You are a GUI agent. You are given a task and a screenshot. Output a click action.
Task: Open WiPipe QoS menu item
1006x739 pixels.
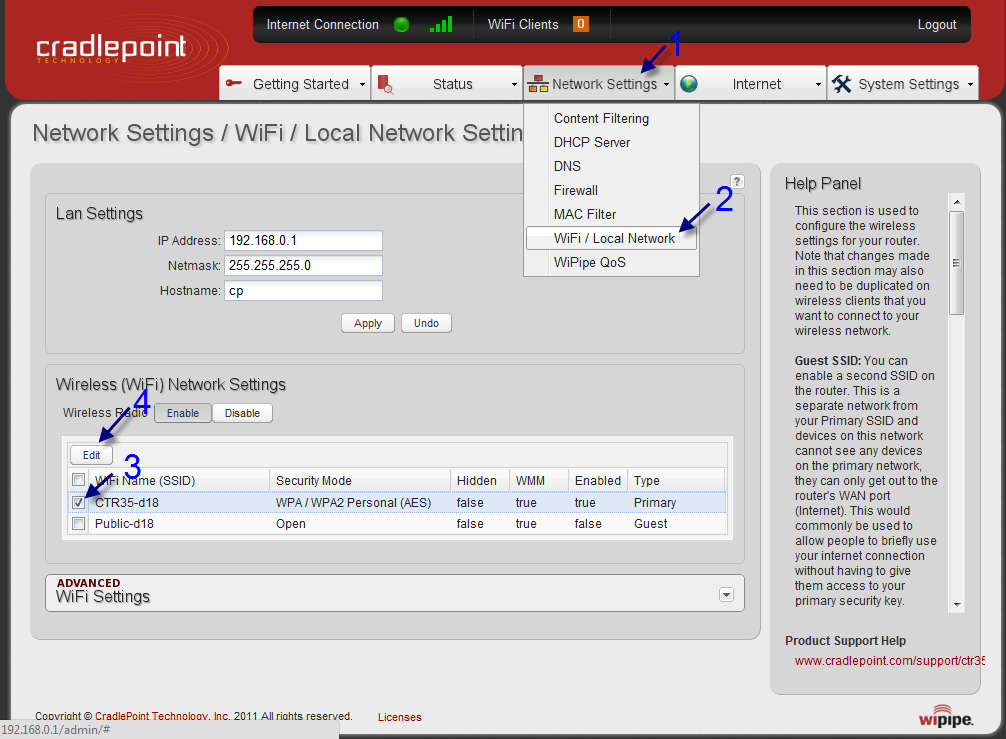(x=590, y=262)
